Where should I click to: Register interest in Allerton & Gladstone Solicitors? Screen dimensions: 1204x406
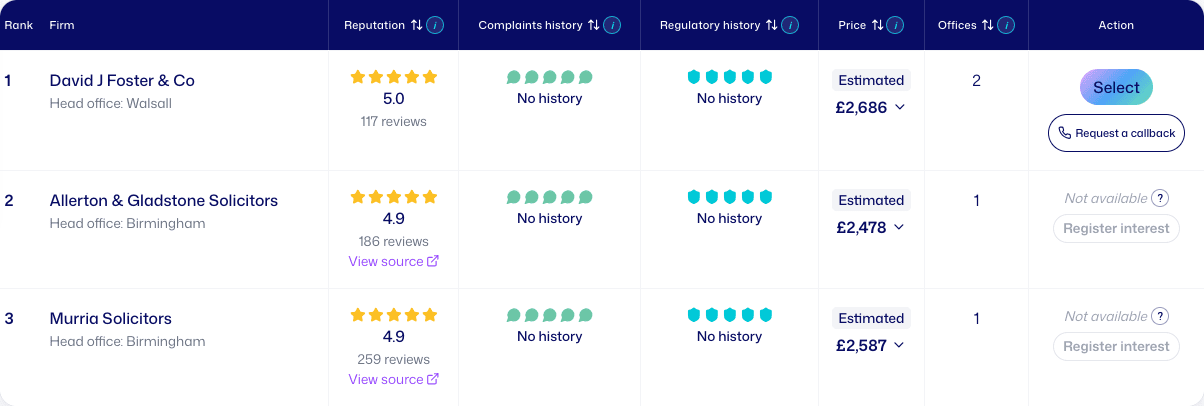tap(1116, 228)
